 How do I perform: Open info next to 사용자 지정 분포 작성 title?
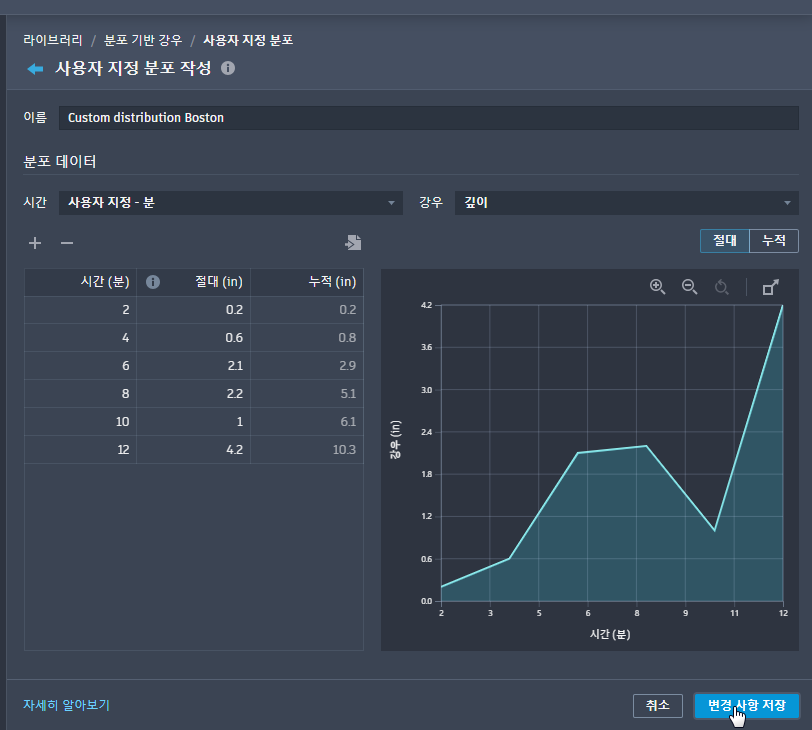pos(228,68)
